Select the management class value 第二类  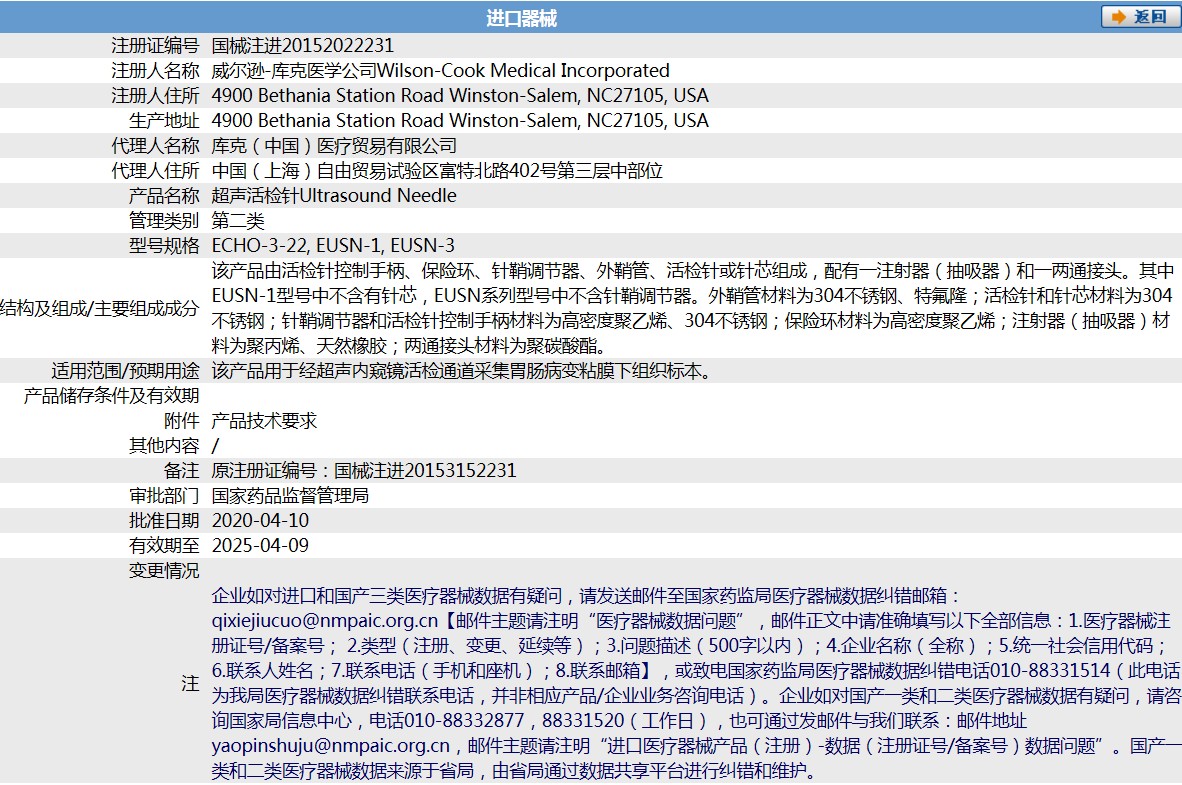point(238,221)
